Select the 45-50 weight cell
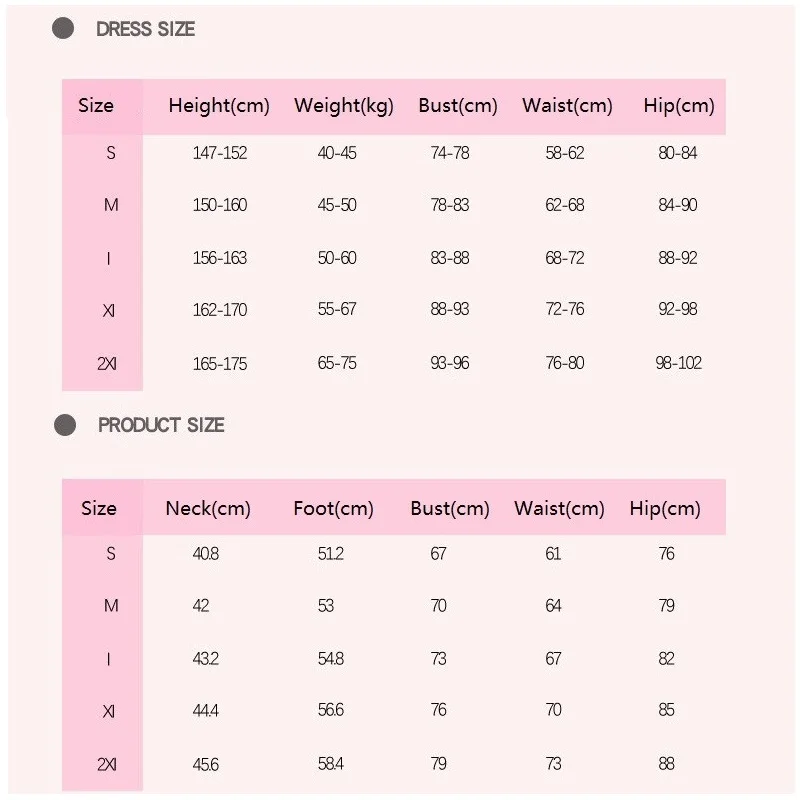The width and height of the screenshot is (800, 800). [x=337, y=205]
